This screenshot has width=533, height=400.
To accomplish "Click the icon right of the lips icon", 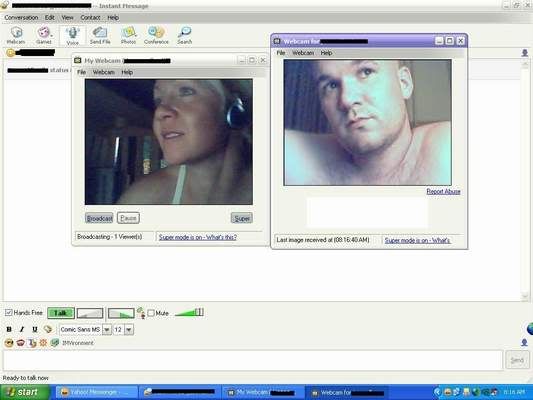I will point(32,343).
